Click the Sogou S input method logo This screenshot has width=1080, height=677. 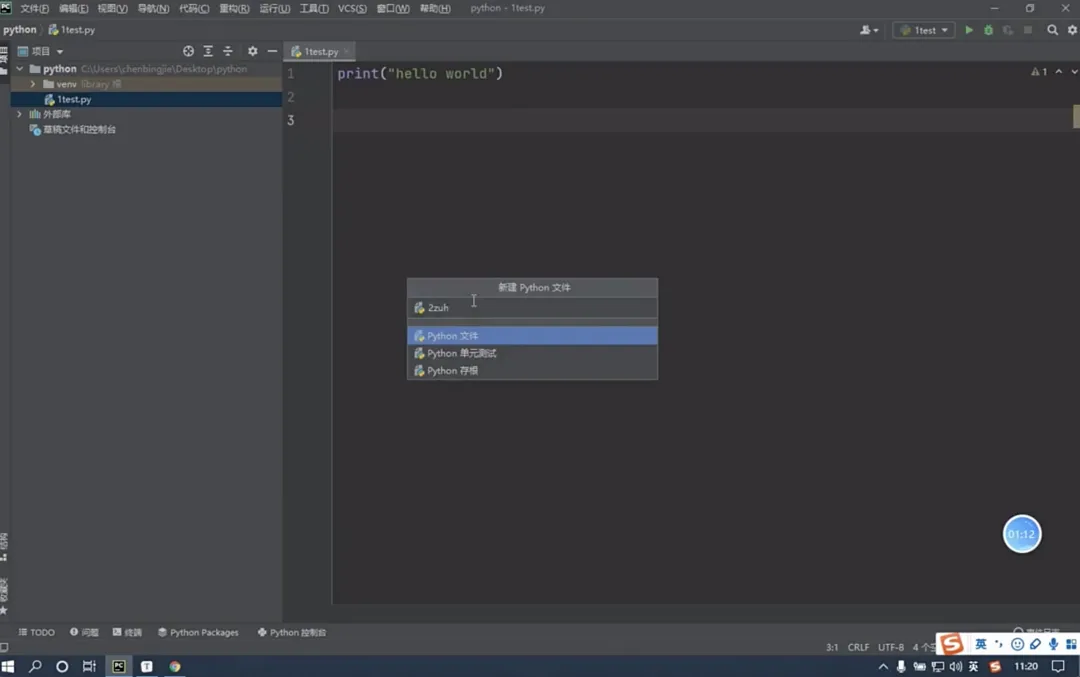point(952,644)
